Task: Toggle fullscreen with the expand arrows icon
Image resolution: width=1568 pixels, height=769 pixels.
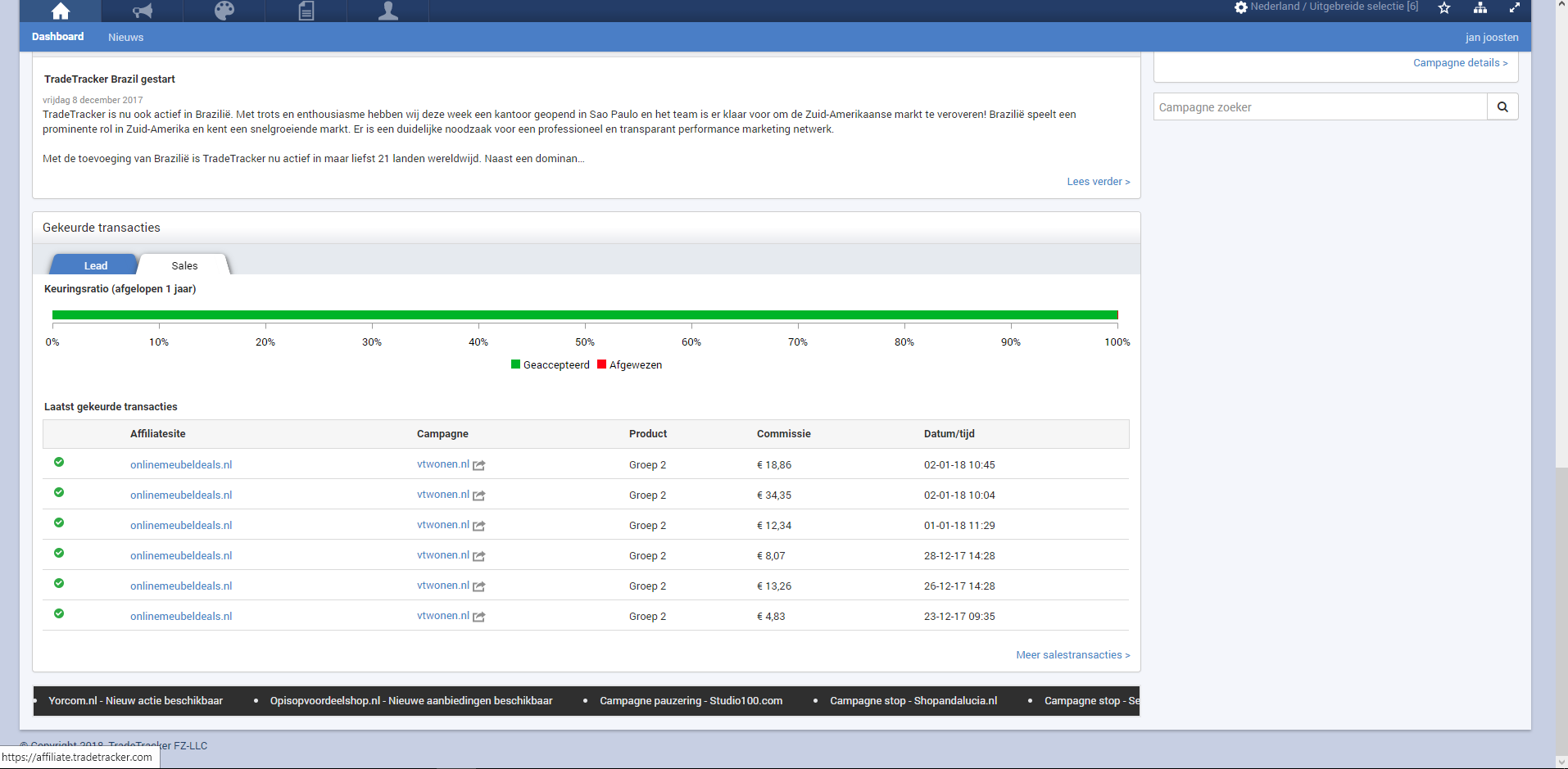Action: tap(1515, 7)
